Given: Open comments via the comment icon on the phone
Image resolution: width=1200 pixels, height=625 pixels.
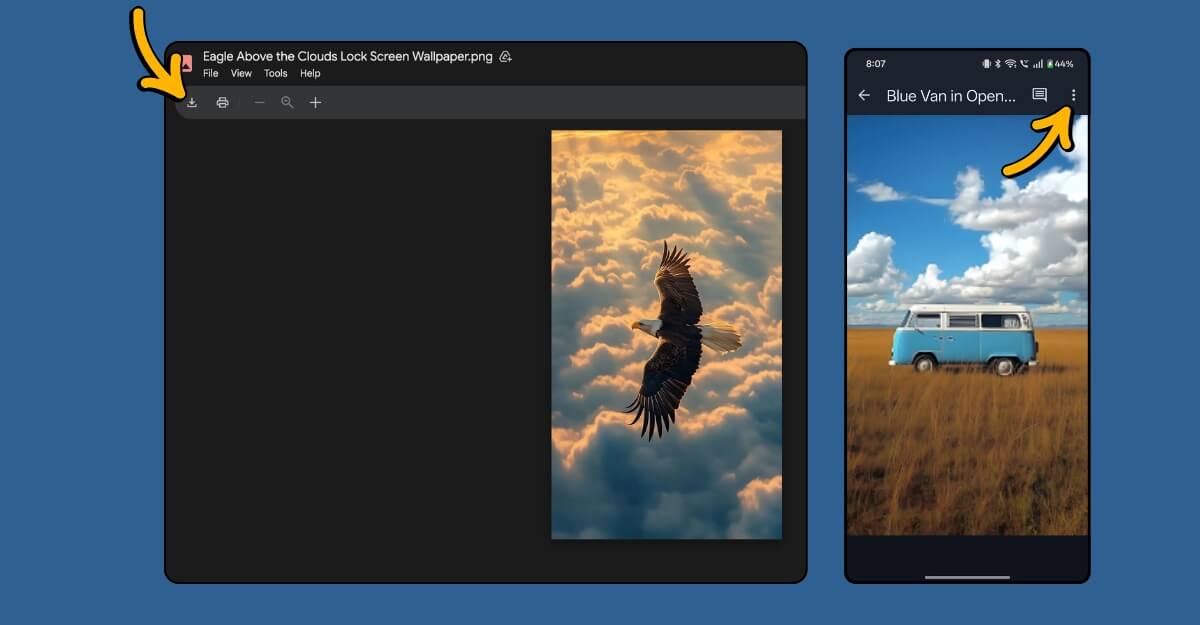Looking at the screenshot, I should tap(1038, 95).
